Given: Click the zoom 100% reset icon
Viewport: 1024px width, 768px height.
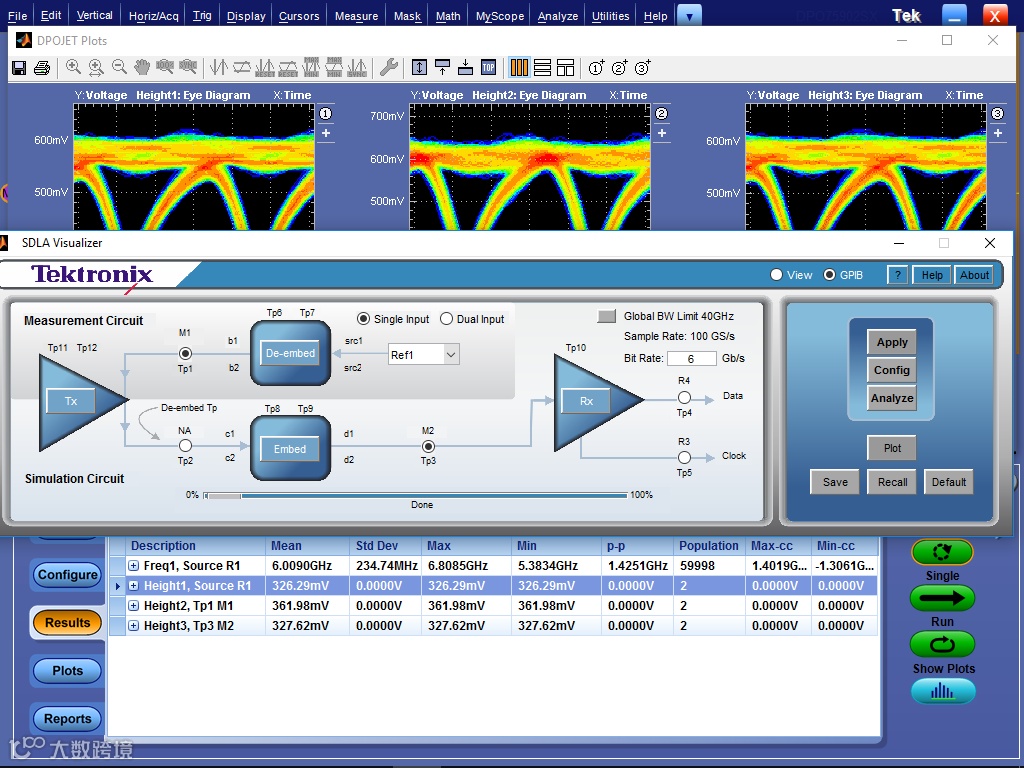Looking at the screenshot, I should coord(165,67).
